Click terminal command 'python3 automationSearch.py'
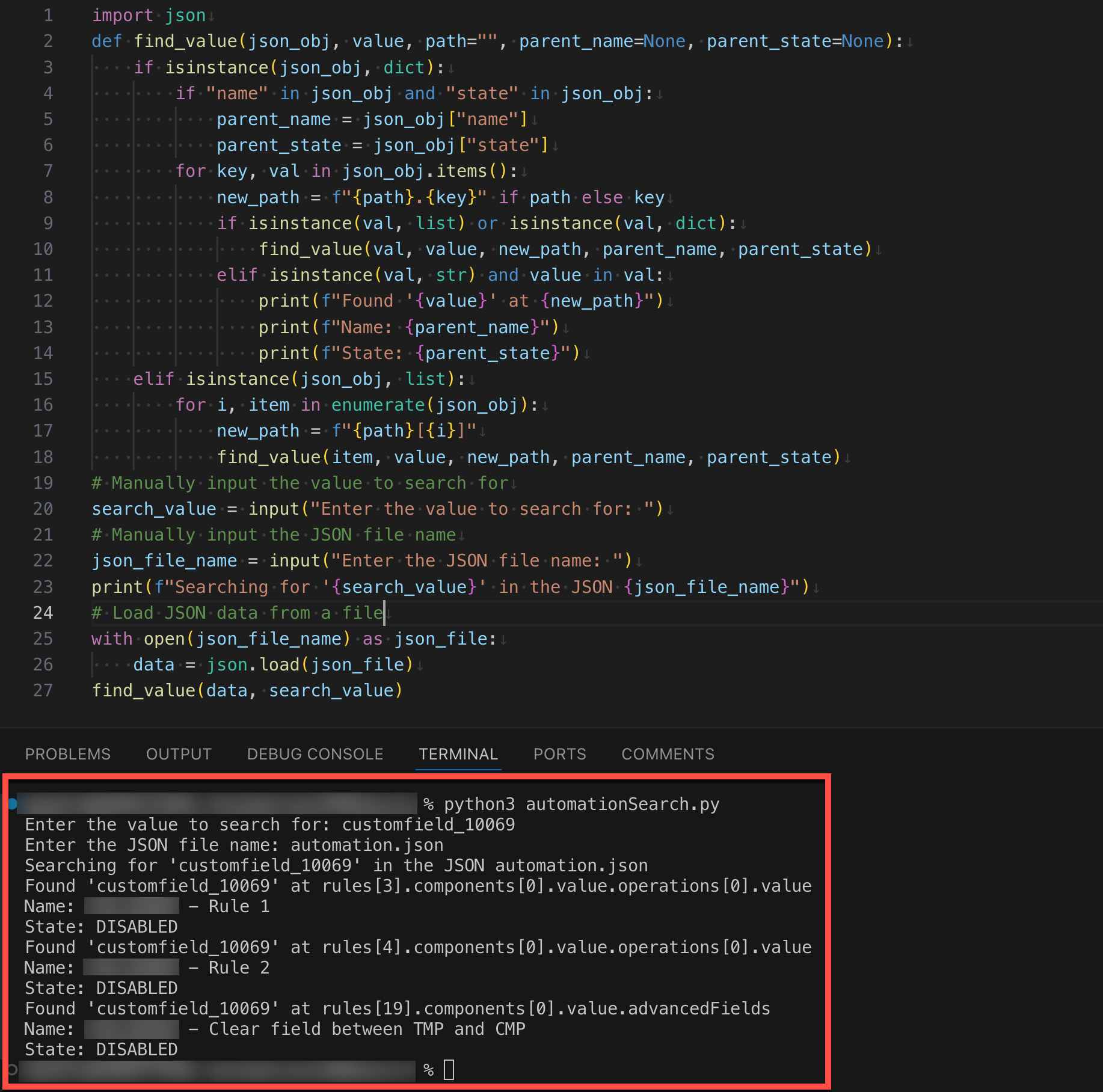 click(582, 804)
